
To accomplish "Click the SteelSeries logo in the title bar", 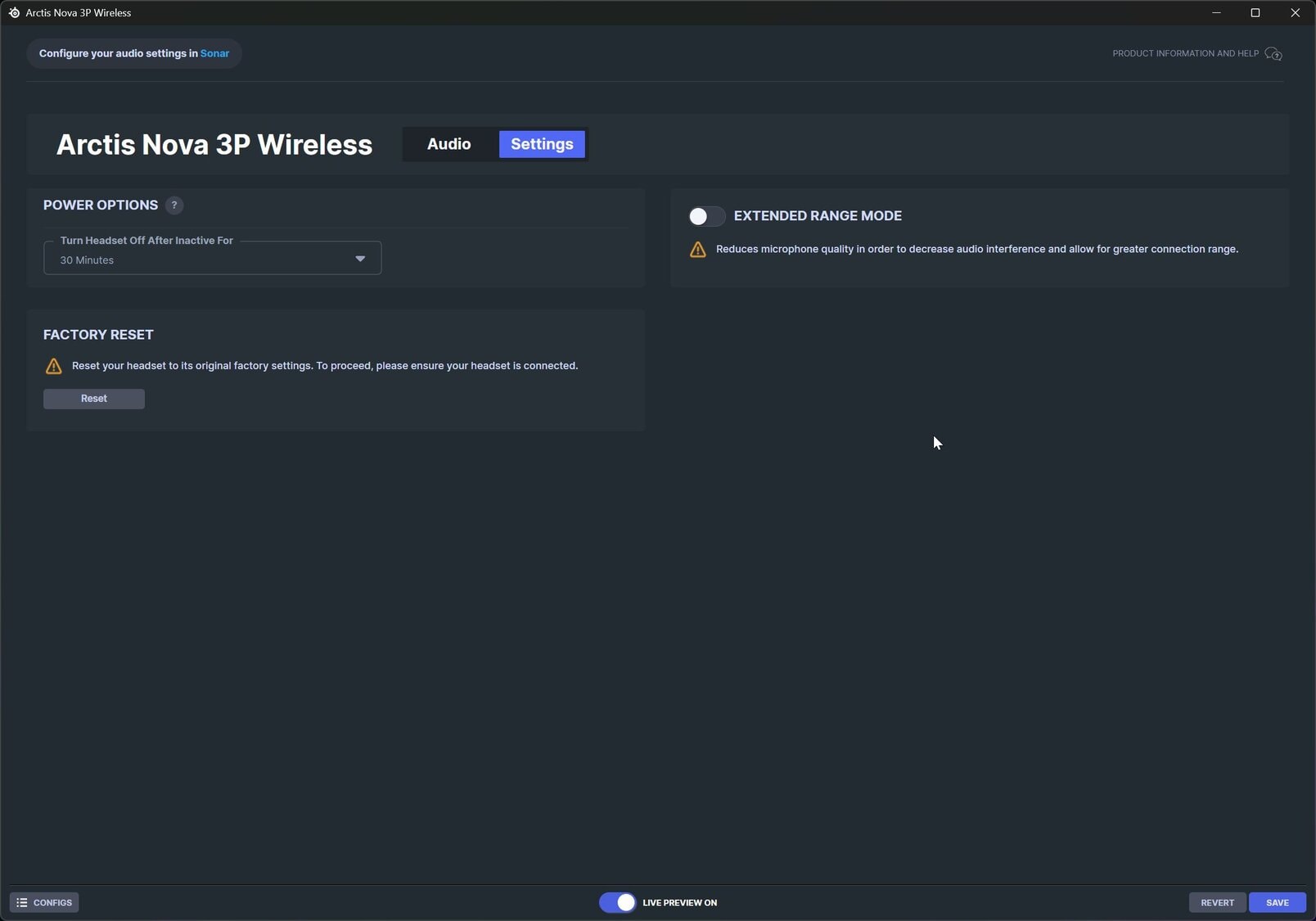I will 14,12.
